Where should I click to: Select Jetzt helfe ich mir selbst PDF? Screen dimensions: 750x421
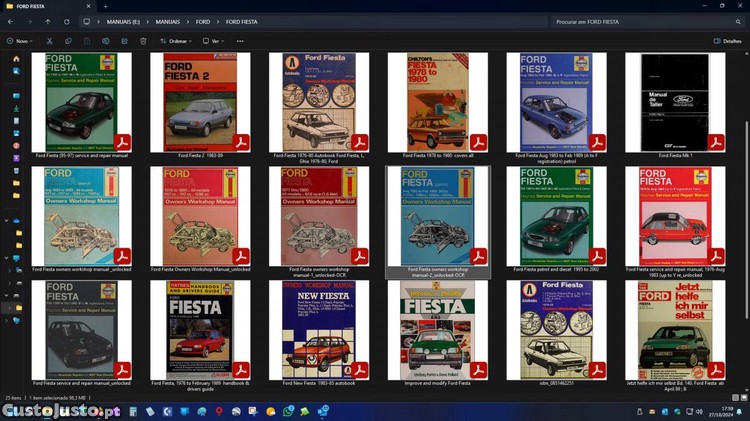coord(675,329)
